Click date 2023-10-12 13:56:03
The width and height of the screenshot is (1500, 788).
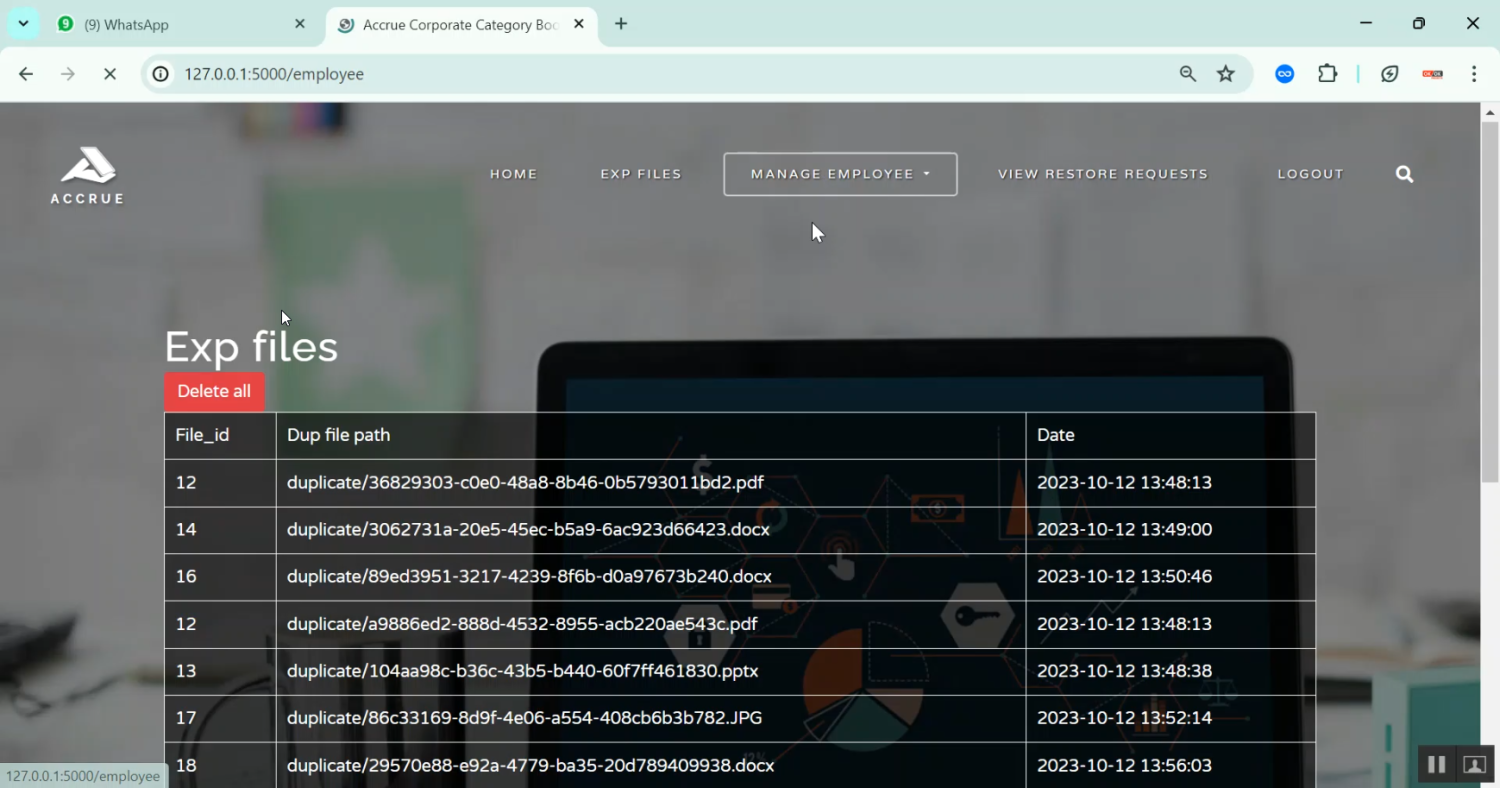[1124, 765]
